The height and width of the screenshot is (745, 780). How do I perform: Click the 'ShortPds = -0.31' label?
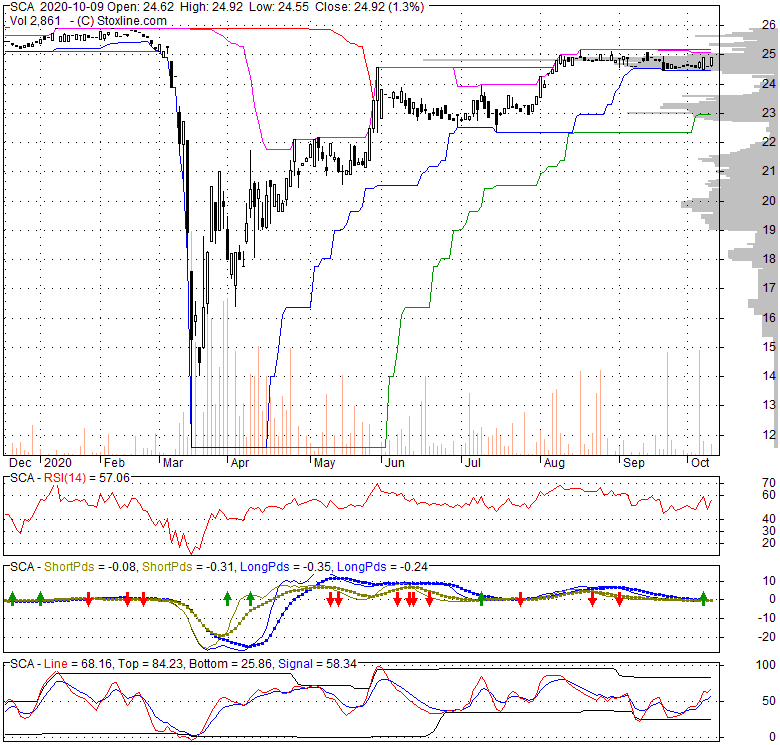pyautogui.click(x=188, y=567)
